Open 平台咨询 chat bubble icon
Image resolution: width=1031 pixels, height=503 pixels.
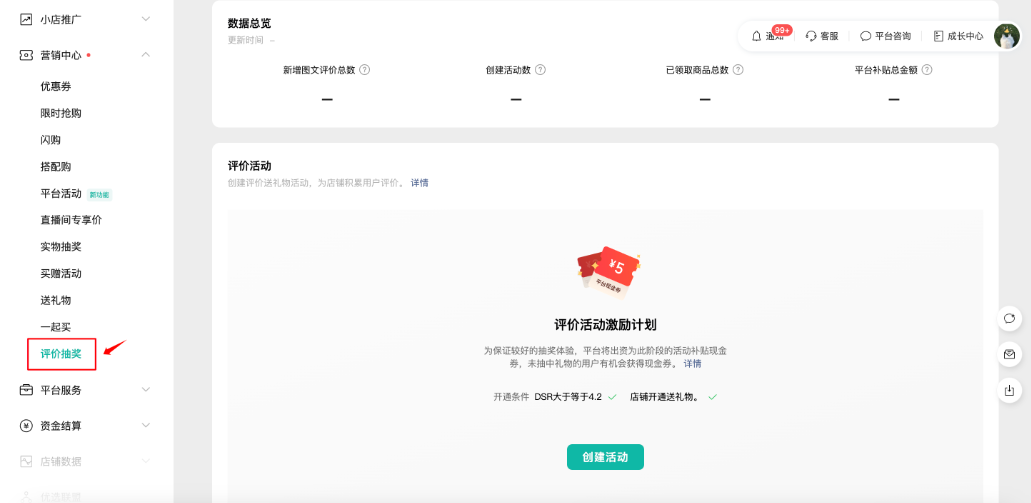(x=866, y=36)
